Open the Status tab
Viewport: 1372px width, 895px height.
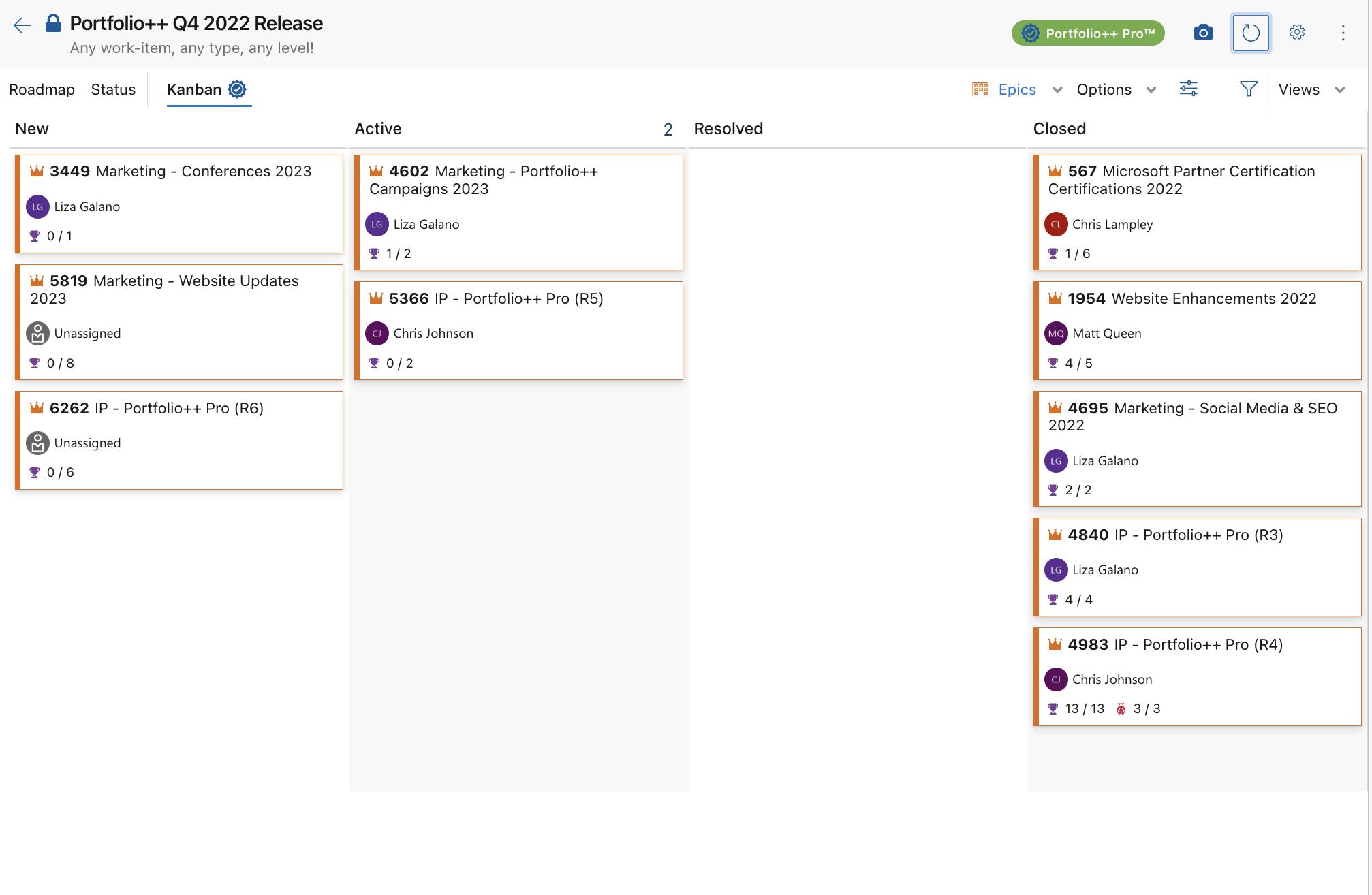[x=113, y=89]
